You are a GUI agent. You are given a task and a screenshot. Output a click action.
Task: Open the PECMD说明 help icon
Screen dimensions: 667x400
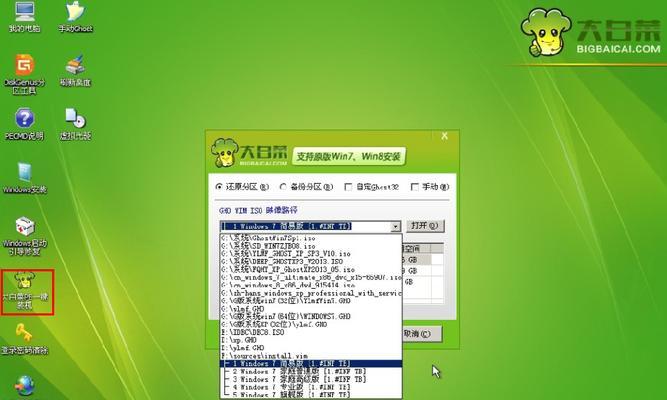(x=25, y=124)
